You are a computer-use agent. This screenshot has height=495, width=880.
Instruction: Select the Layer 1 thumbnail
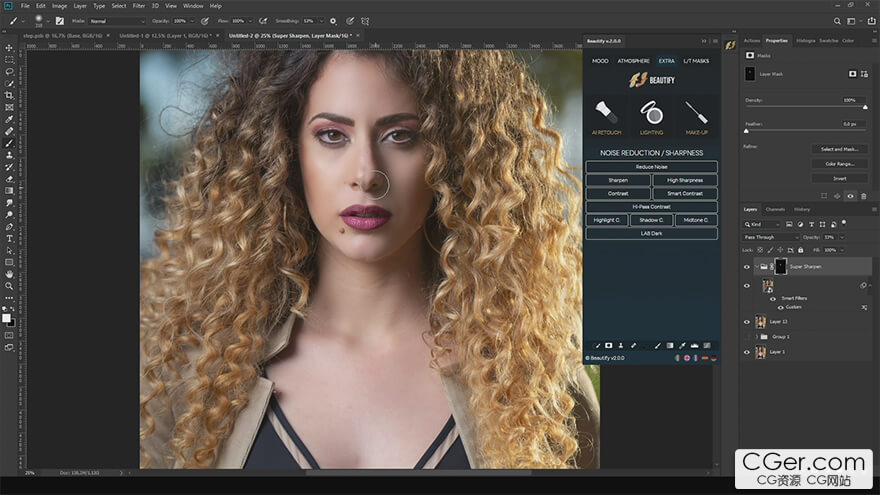click(761, 352)
